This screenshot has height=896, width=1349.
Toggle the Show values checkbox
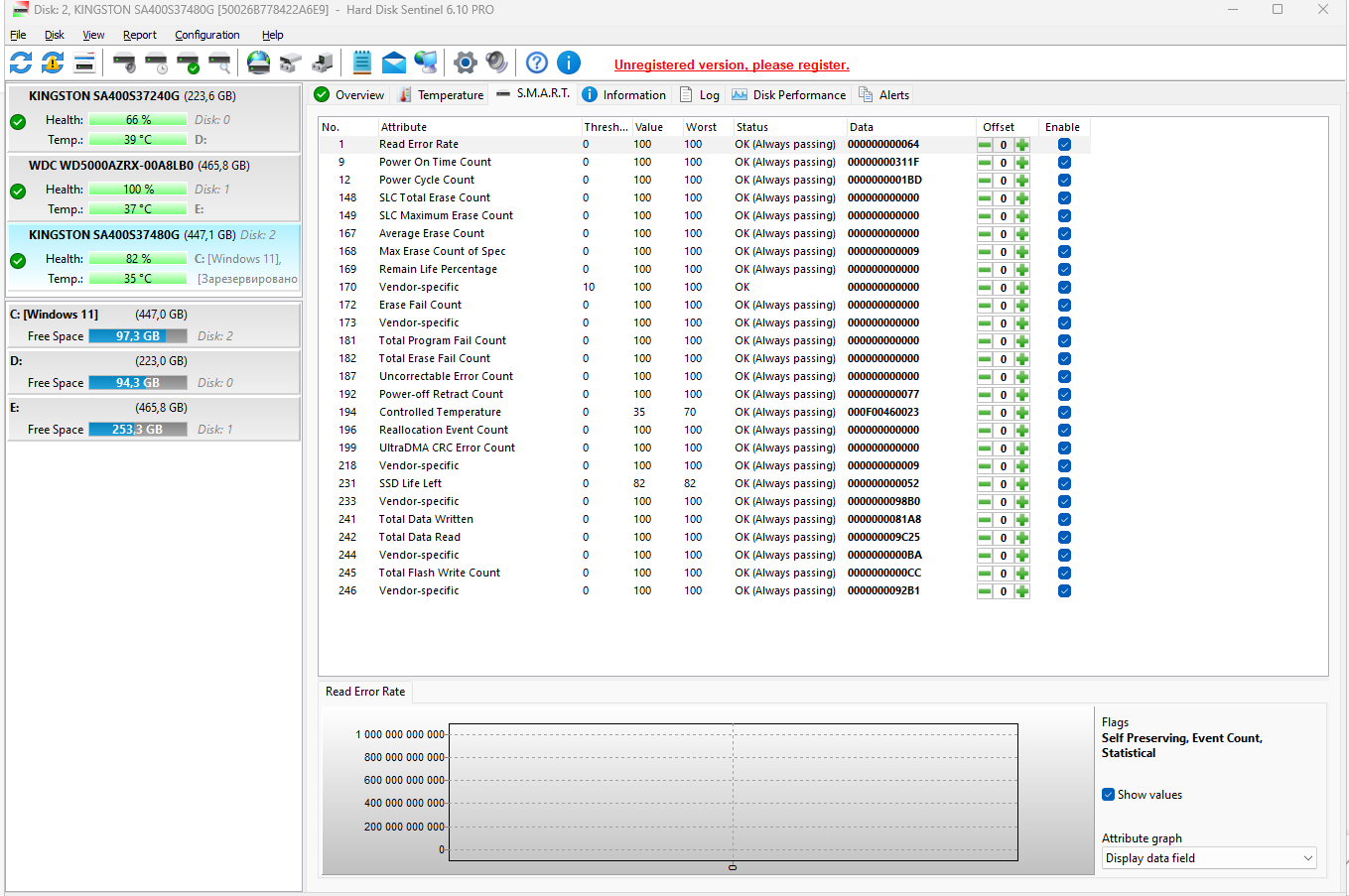(x=1108, y=795)
